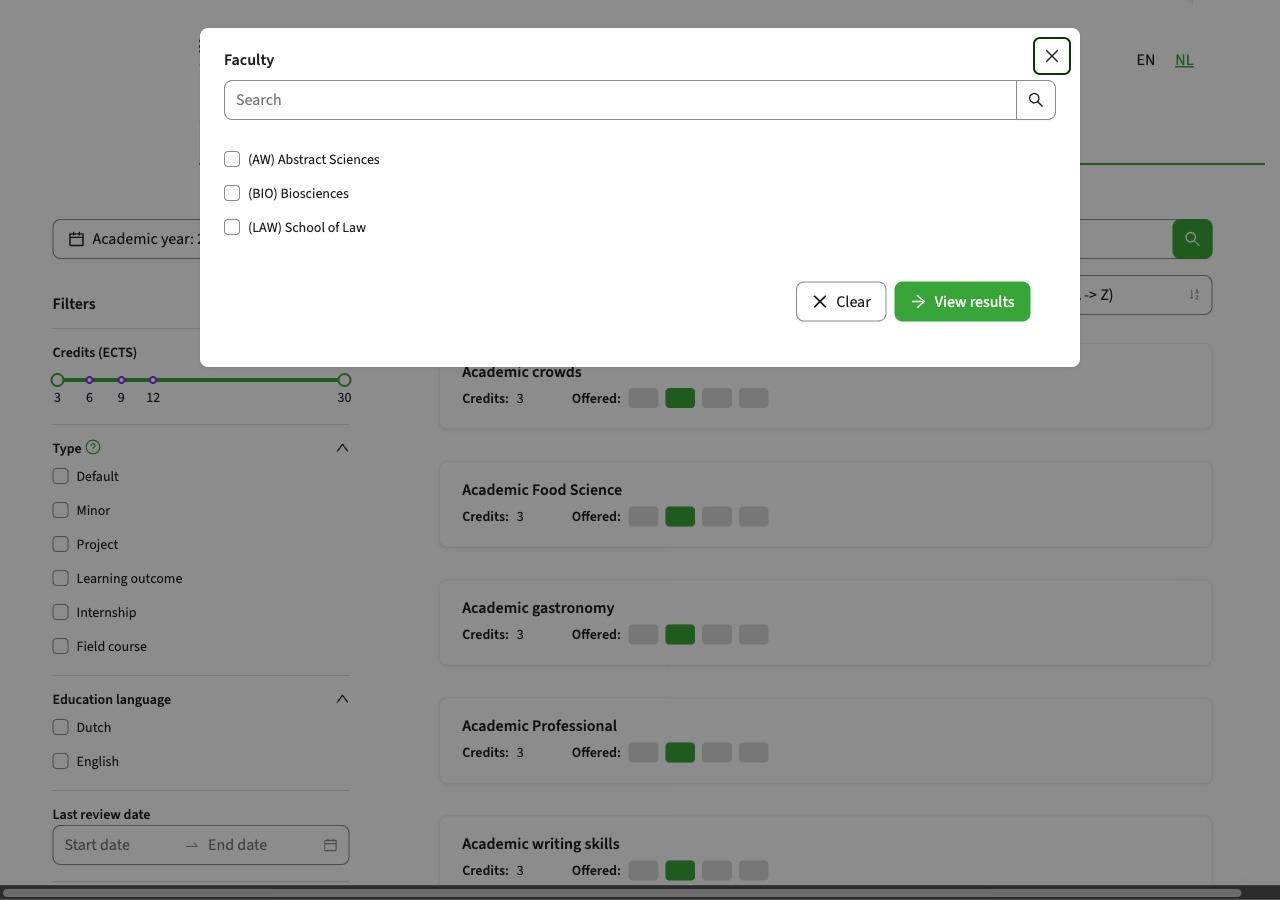The height and width of the screenshot is (900, 1280).
Task: Click the magnifier icon in Faculty search
Action: (x=1036, y=100)
